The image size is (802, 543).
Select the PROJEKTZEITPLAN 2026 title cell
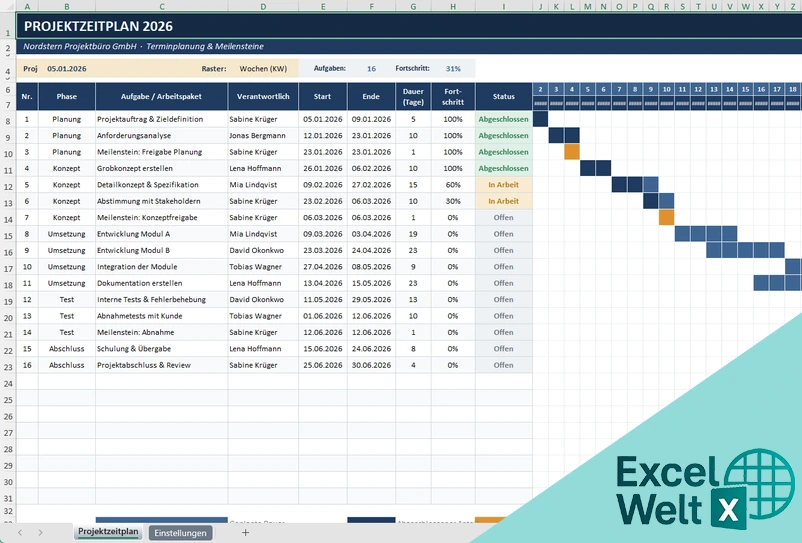pyautogui.click(x=409, y=26)
